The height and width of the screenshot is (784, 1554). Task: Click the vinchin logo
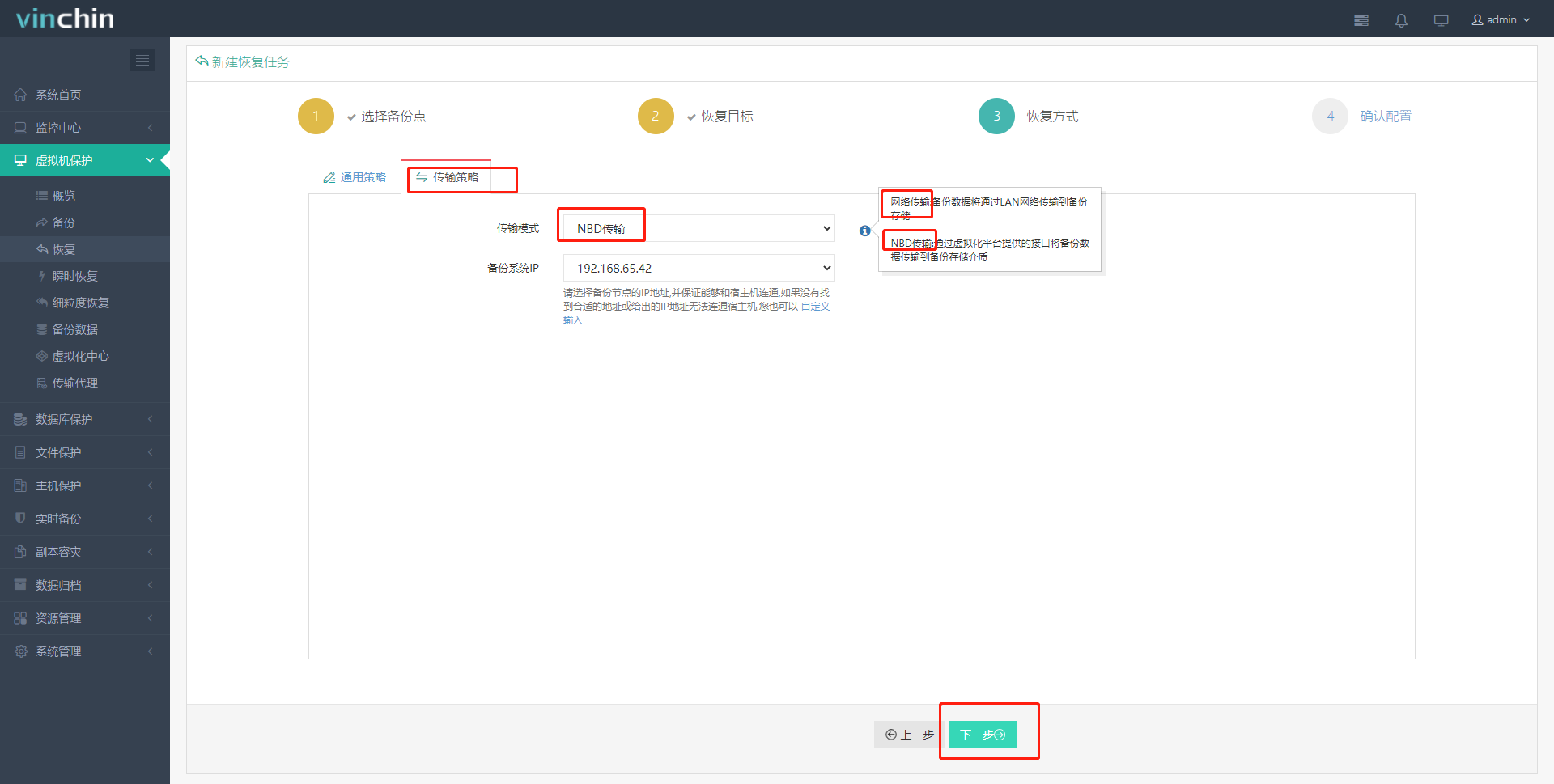coord(66,19)
